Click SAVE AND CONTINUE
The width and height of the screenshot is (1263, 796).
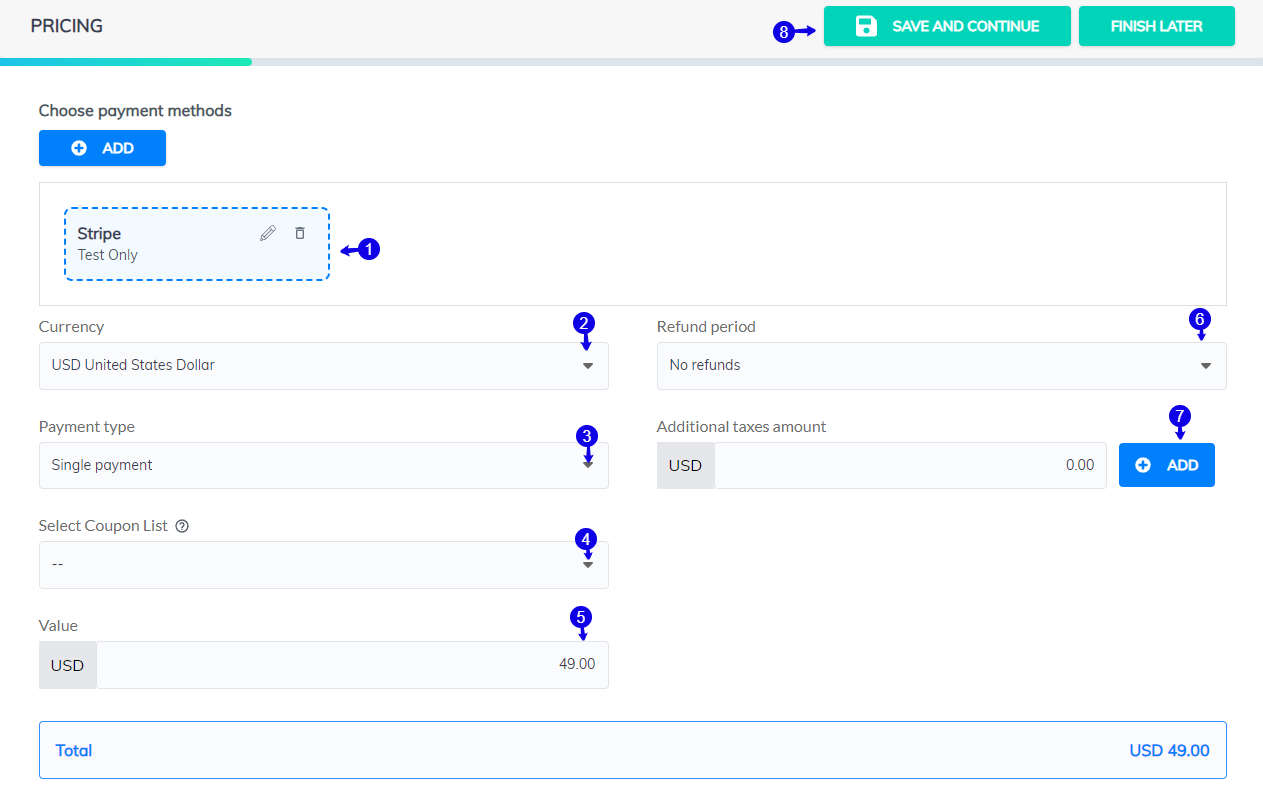click(947, 26)
